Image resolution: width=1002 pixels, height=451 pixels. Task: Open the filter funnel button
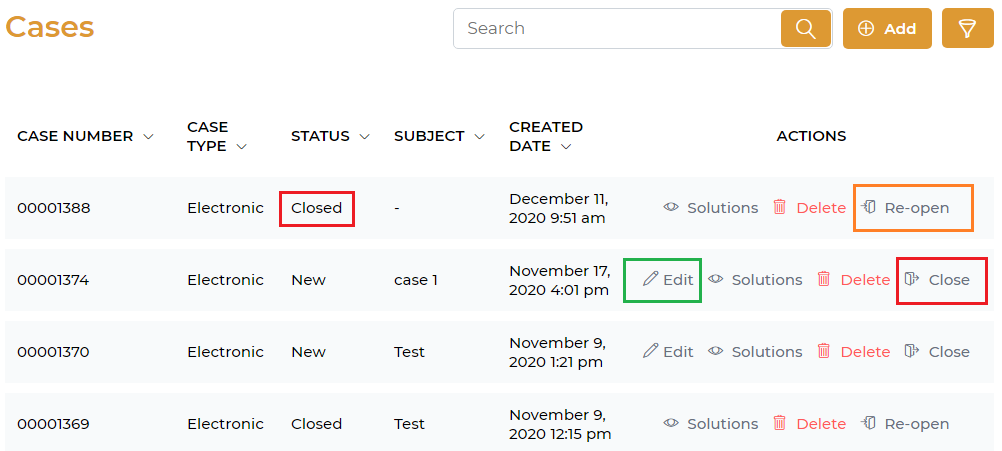coord(967,28)
